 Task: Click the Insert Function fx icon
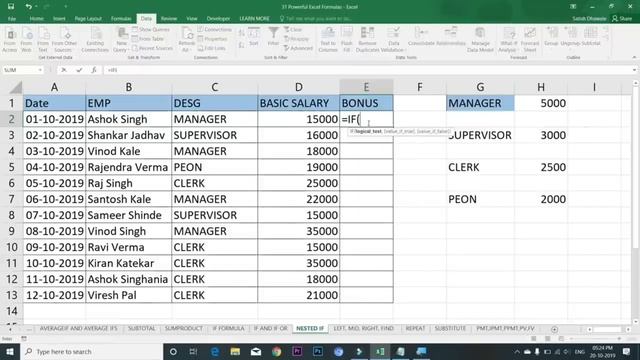93,70
